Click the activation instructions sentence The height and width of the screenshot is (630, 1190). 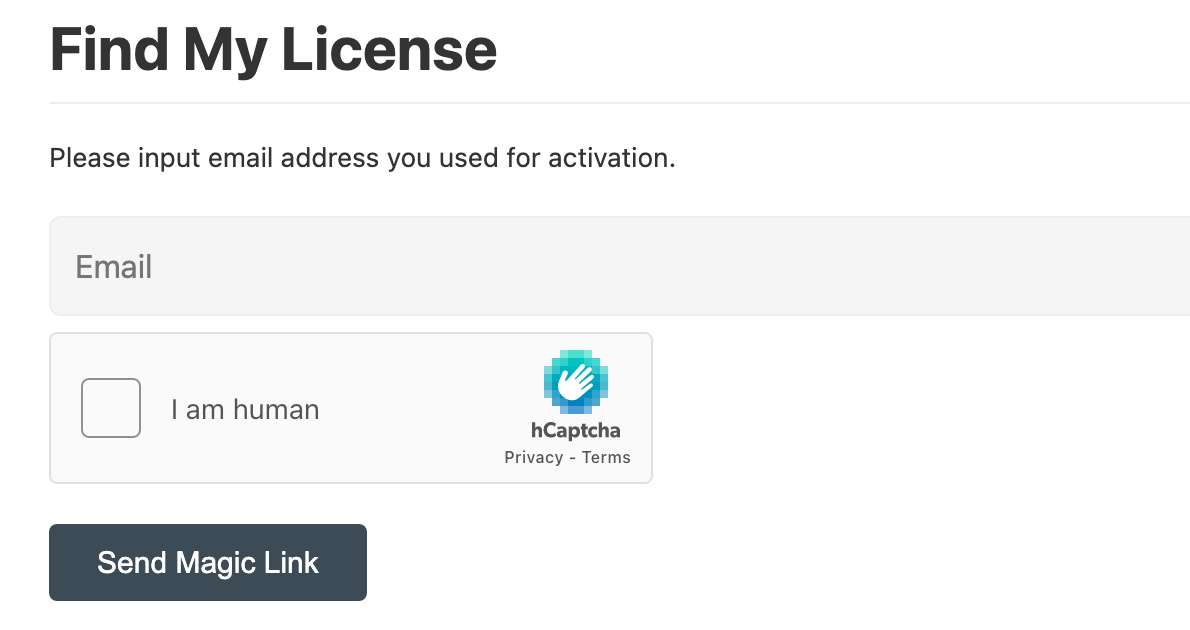362,157
